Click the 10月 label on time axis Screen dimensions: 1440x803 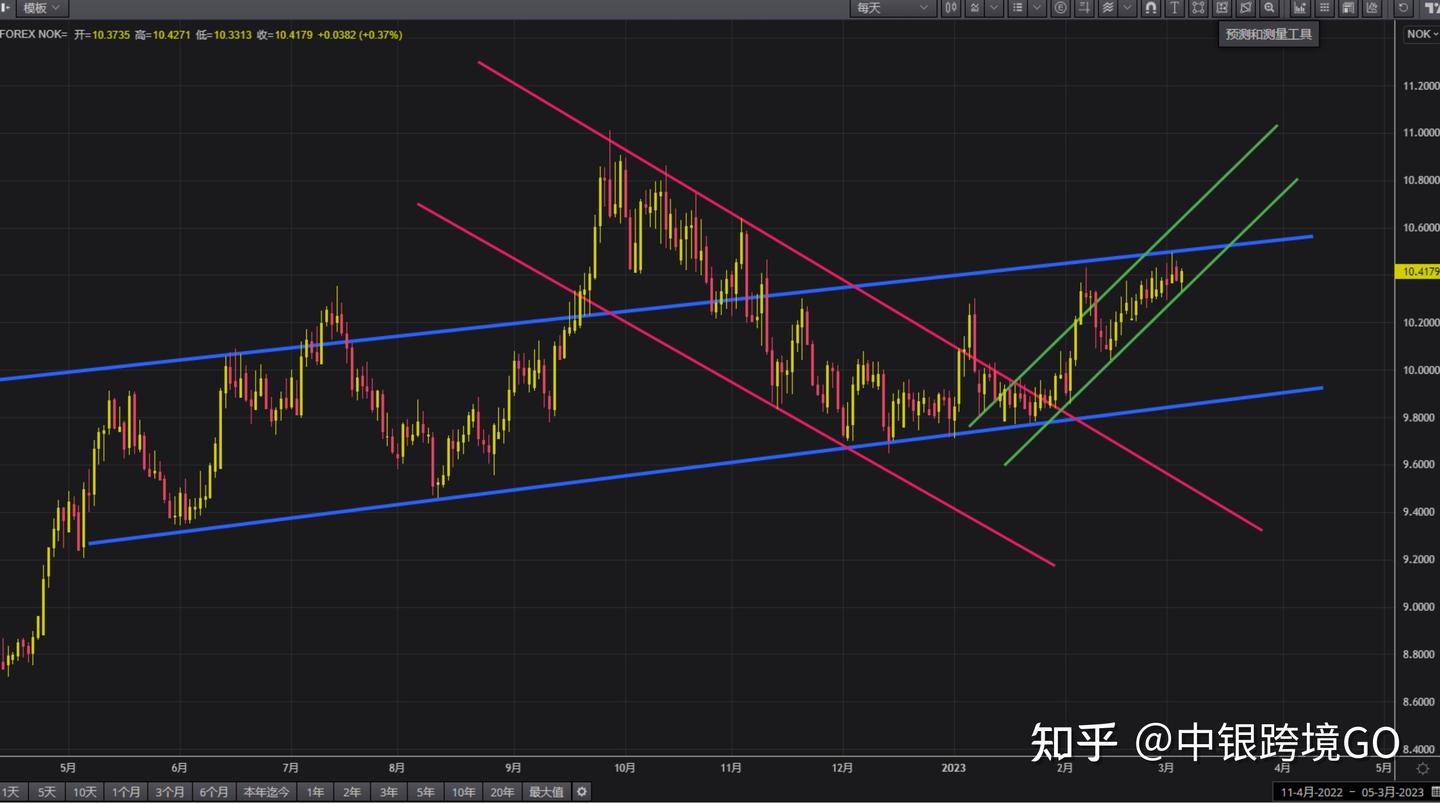[626, 768]
